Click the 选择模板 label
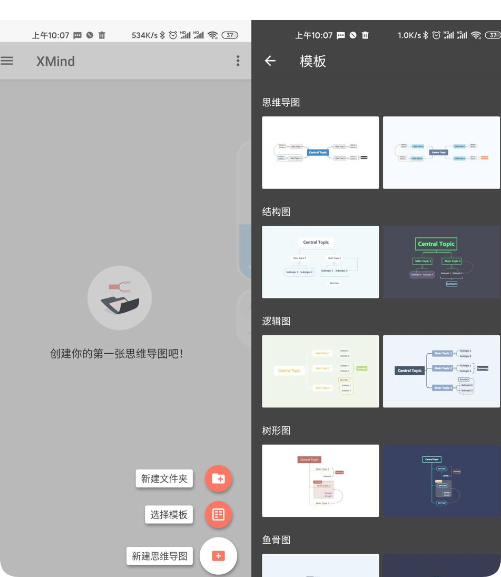This screenshot has height=577, width=501. 169,514
